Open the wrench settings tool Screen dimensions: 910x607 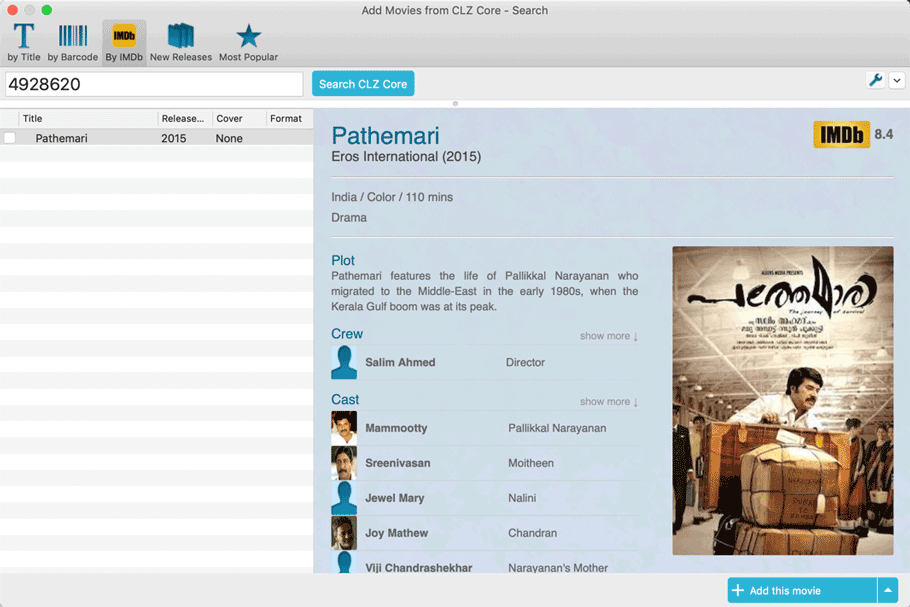[875, 80]
